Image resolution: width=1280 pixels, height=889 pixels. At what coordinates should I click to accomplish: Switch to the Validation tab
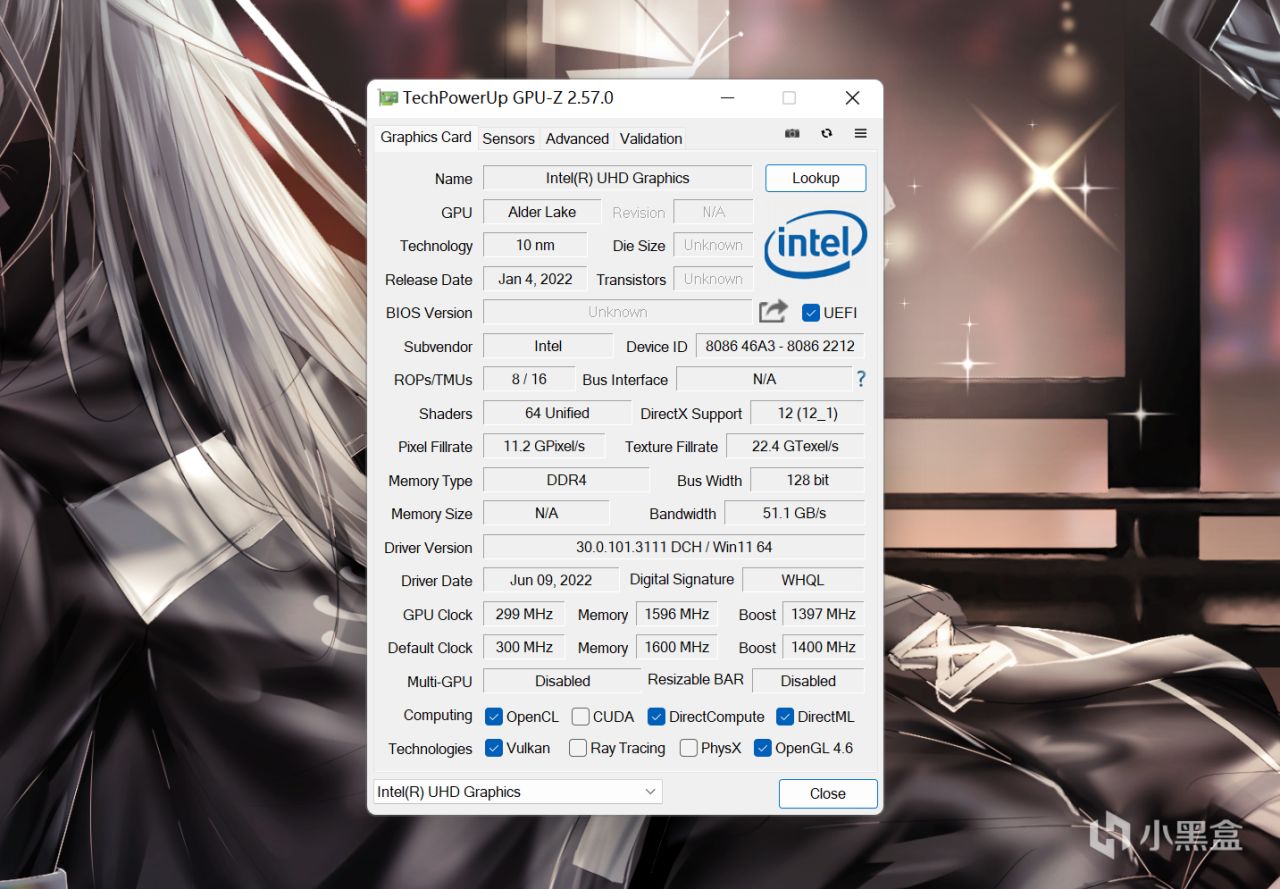651,139
